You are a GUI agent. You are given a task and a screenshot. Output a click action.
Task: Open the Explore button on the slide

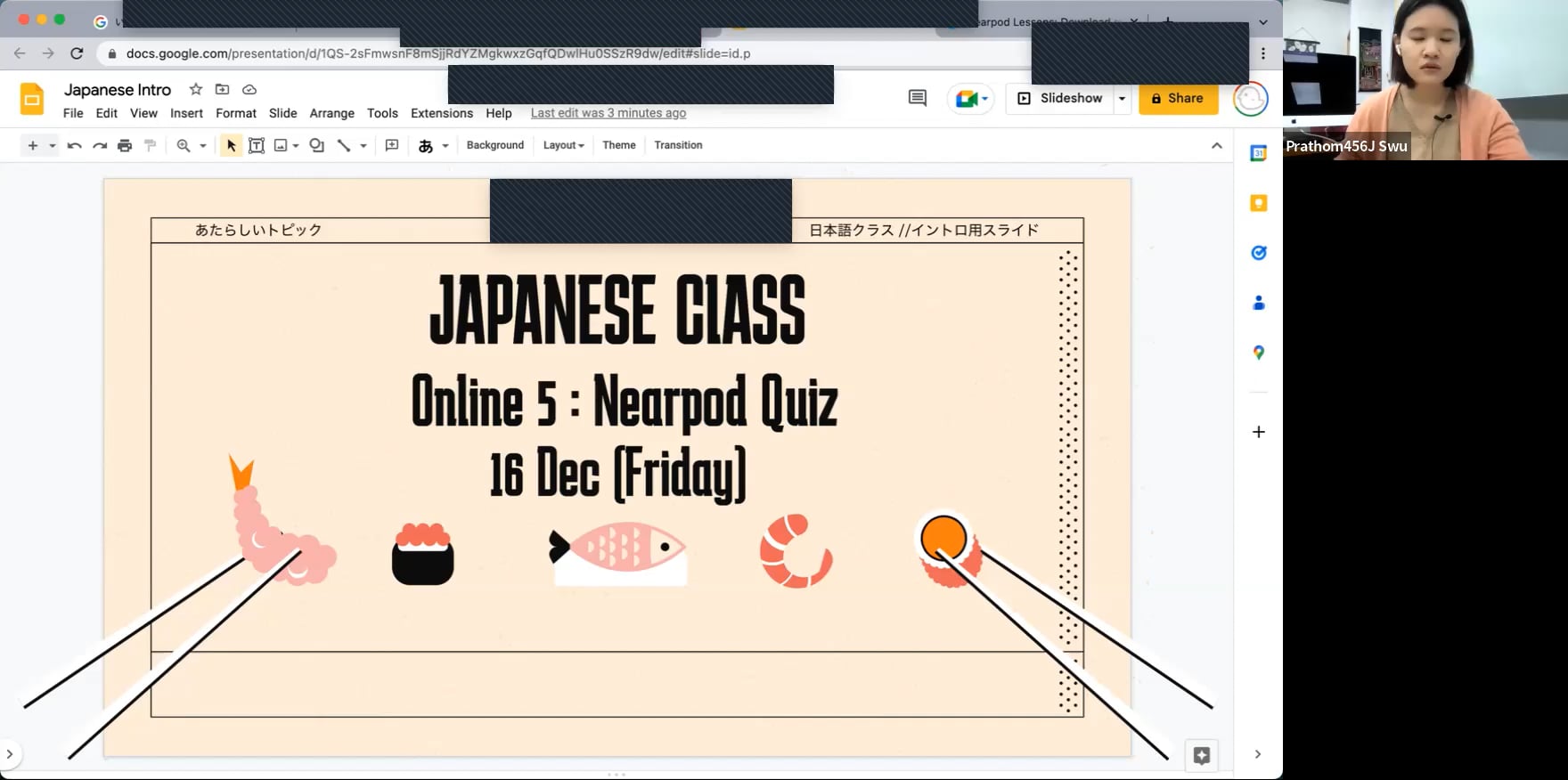point(1201,756)
